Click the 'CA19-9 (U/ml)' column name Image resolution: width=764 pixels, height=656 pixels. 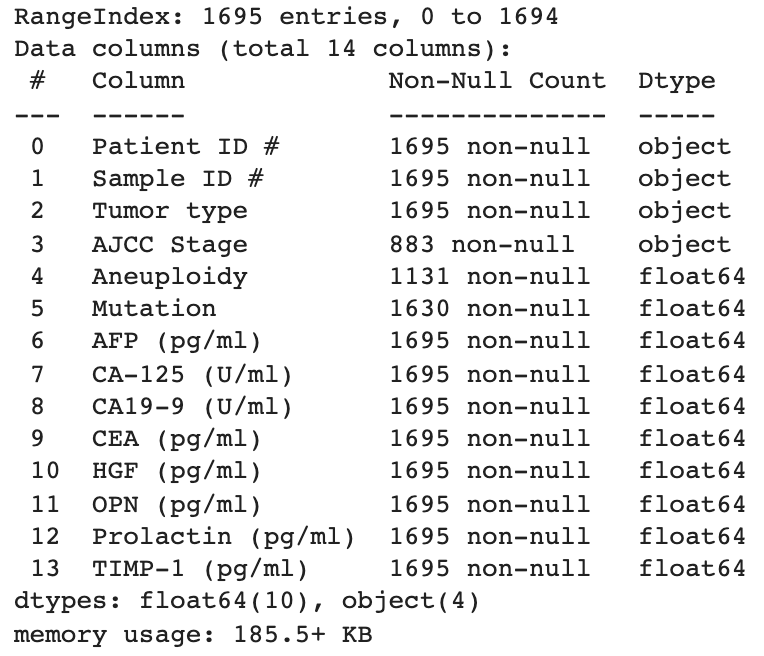[x=193, y=406]
